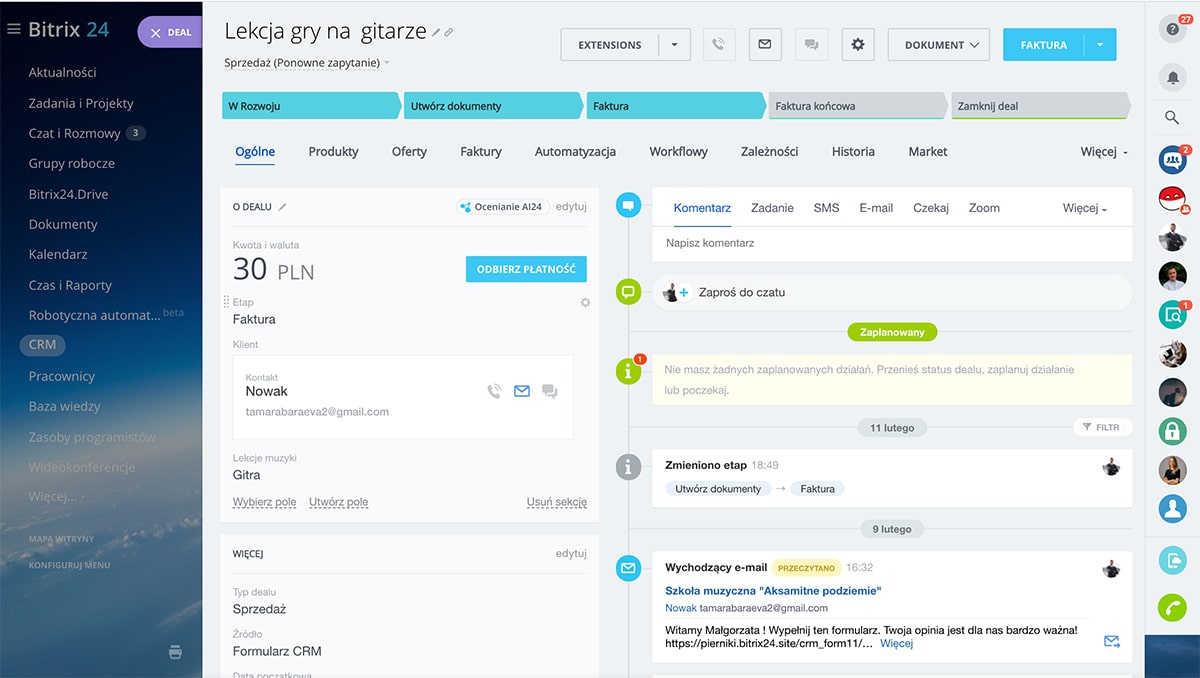Select the Historia tab
Screen dimensions: 1200x678
[x=853, y=152]
